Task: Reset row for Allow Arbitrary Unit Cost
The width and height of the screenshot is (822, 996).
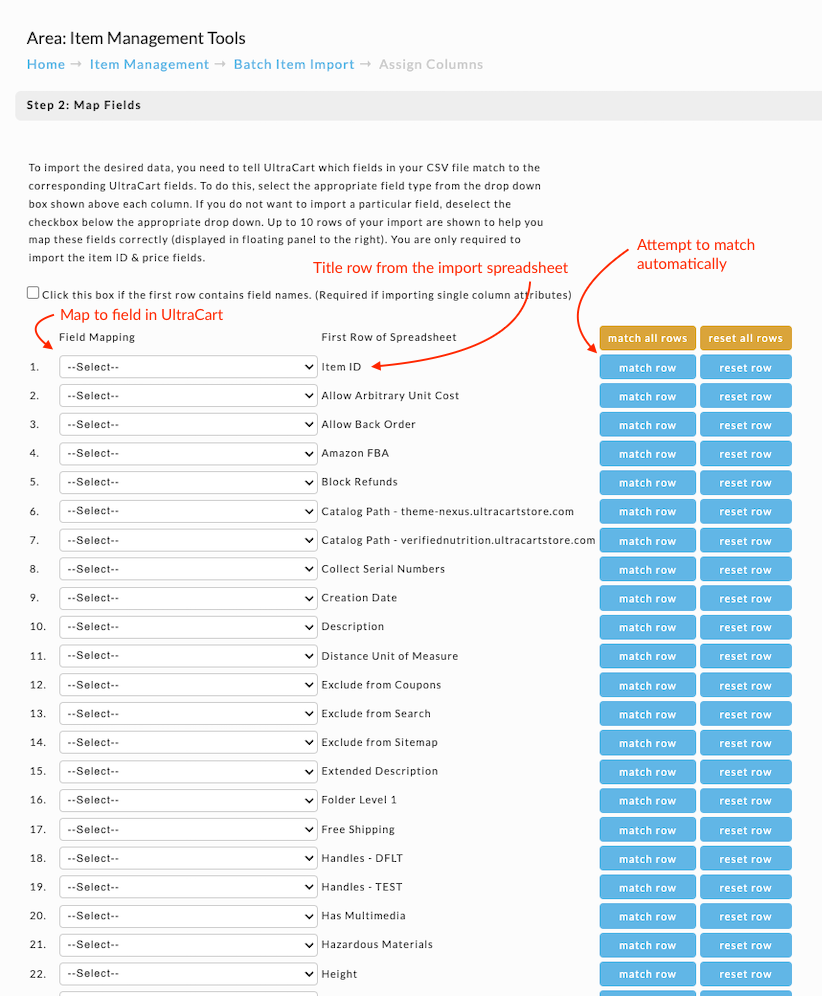Action: pos(746,396)
